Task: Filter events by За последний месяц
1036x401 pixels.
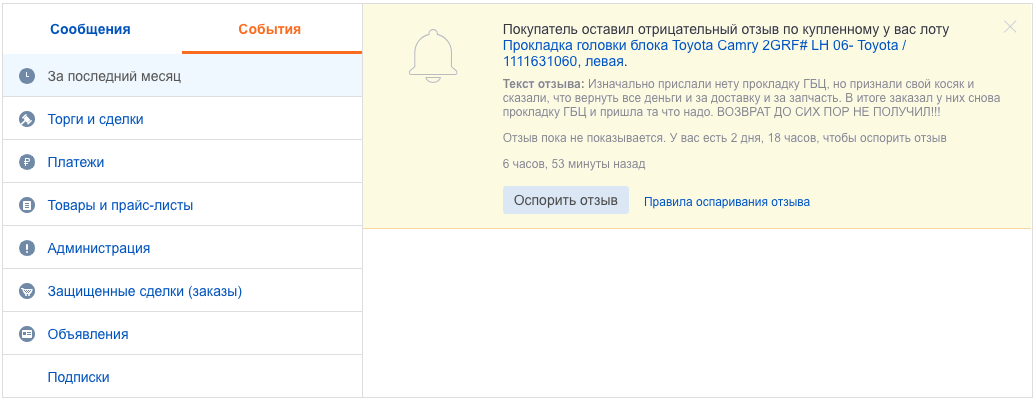Action: [x=114, y=76]
